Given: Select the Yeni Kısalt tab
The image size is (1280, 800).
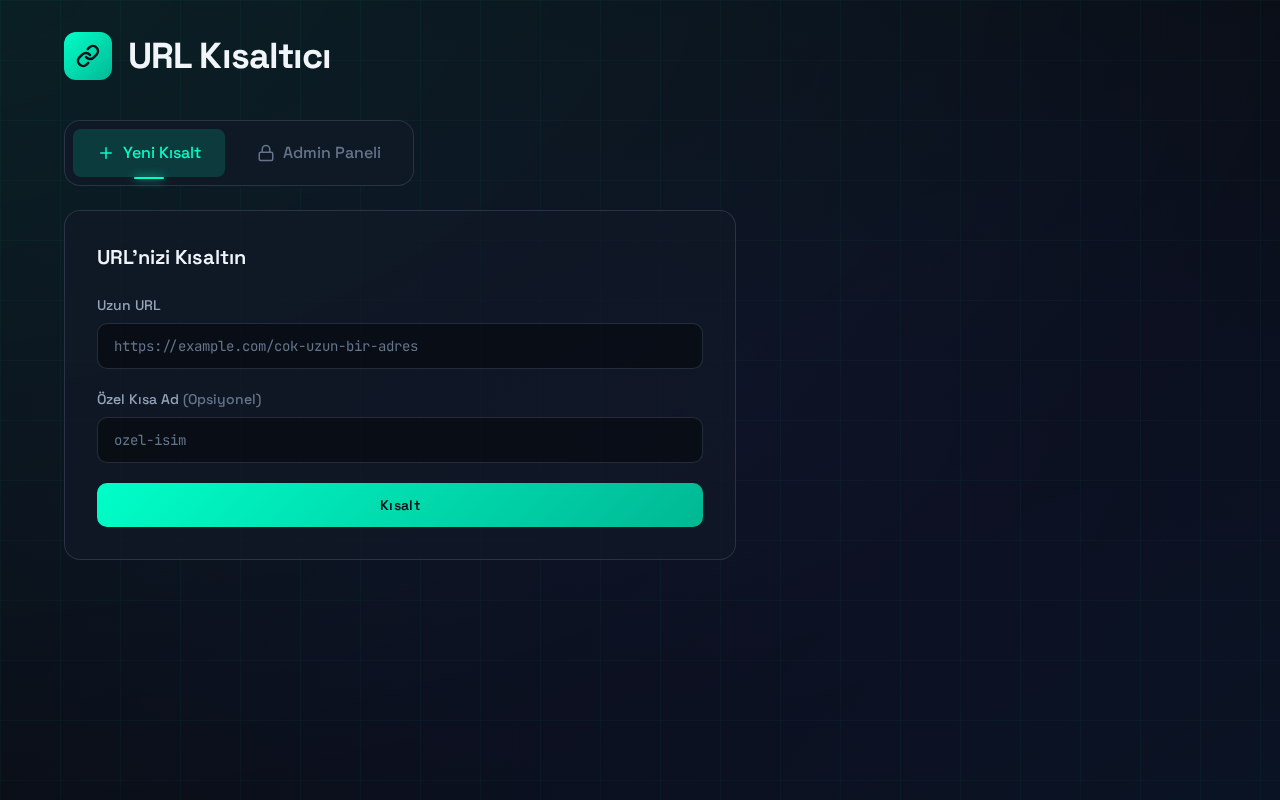Looking at the screenshot, I should click(x=149, y=153).
